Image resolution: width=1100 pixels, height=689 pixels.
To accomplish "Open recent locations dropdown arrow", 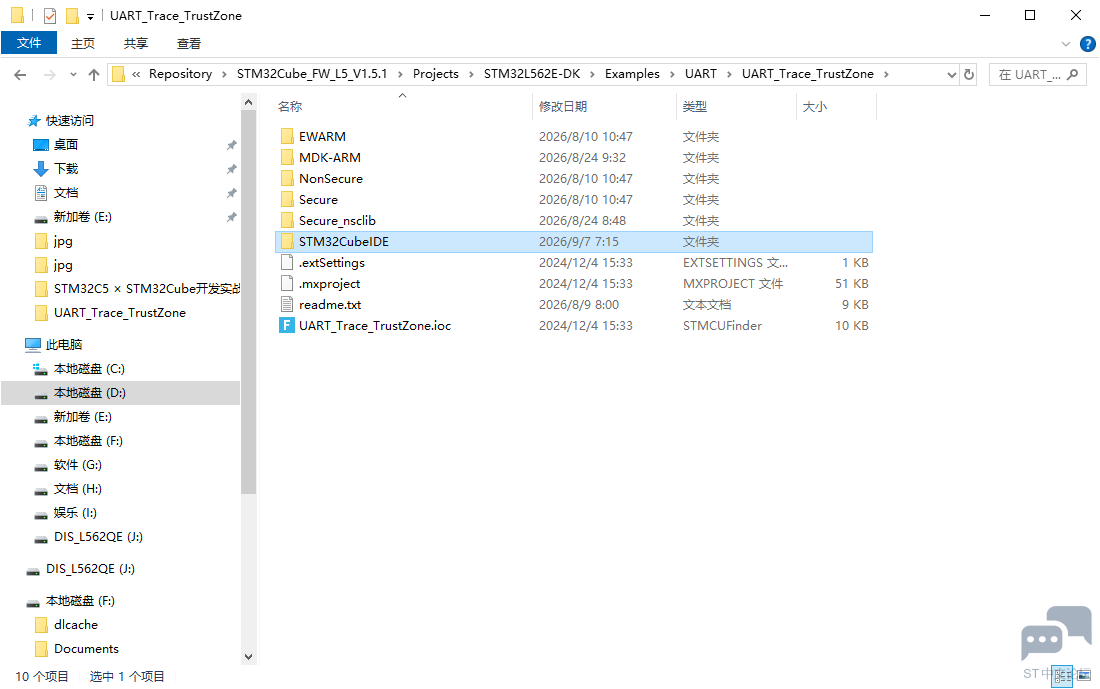I will [73, 74].
